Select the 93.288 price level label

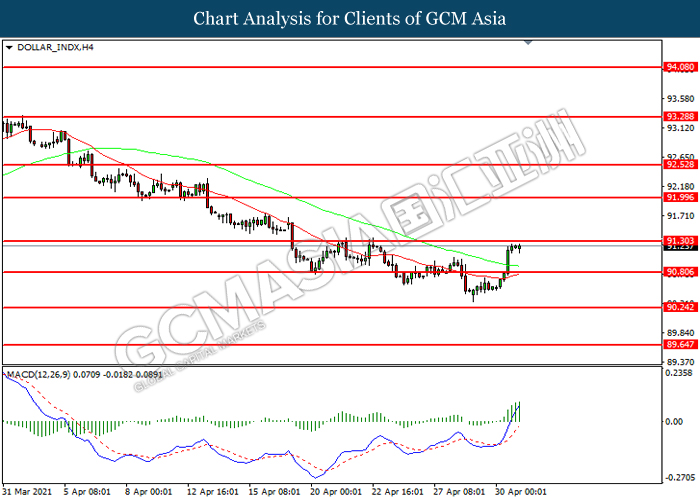point(680,117)
